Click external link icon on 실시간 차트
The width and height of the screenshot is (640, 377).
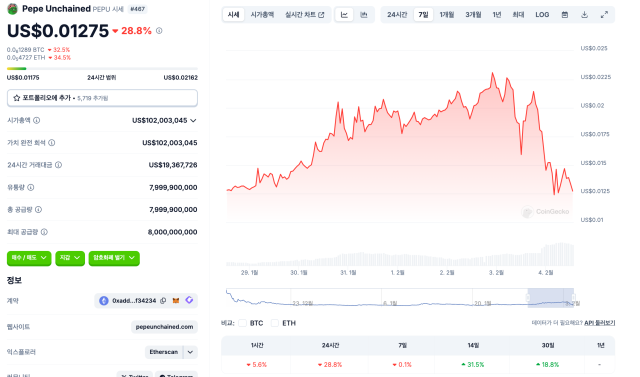[321, 15]
